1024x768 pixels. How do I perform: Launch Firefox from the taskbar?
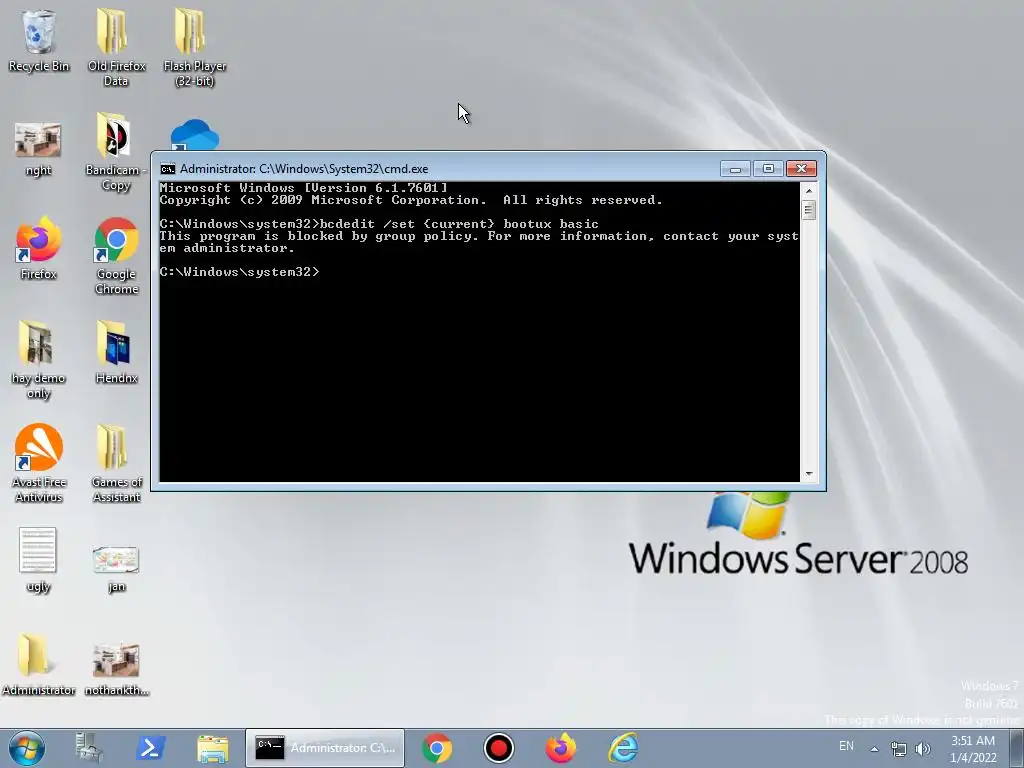click(x=561, y=748)
